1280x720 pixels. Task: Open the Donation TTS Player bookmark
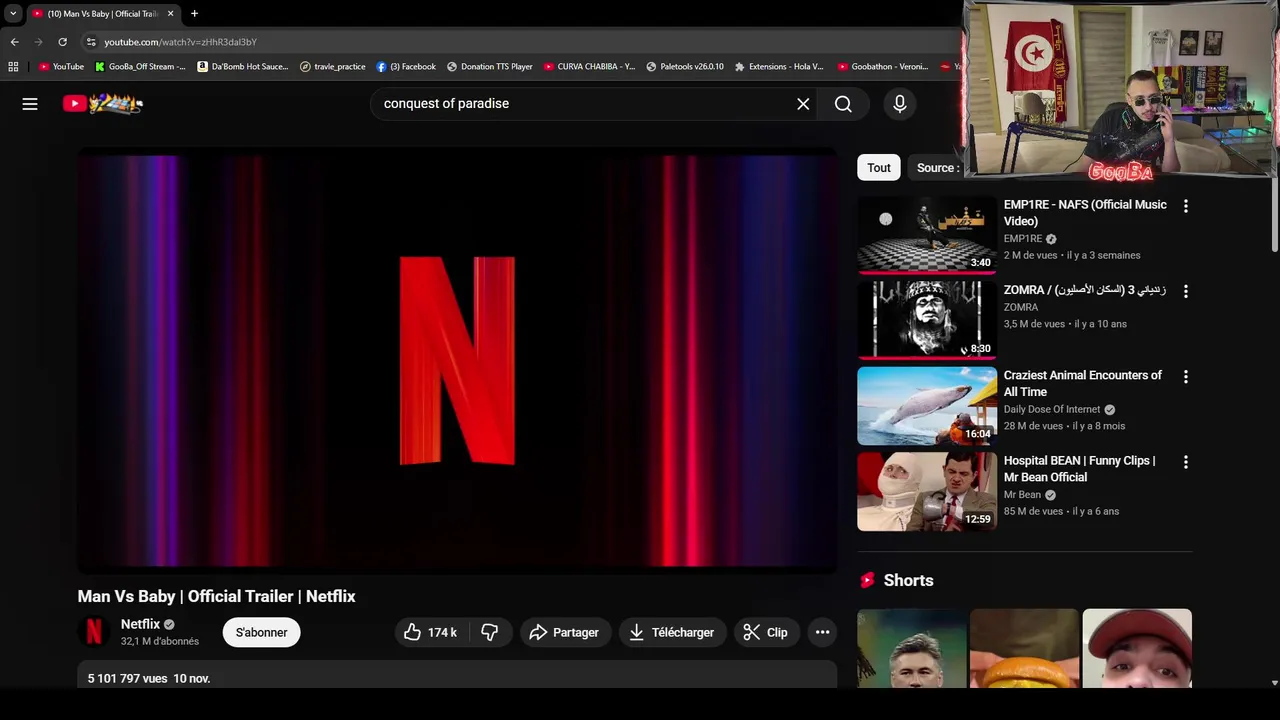click(489, 67)
